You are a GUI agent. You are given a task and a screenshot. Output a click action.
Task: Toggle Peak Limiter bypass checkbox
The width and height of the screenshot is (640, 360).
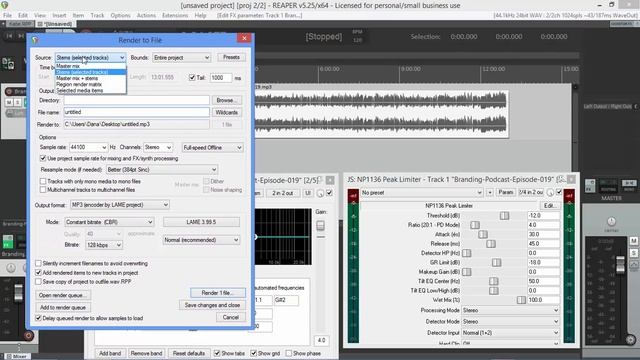(559, 192)
